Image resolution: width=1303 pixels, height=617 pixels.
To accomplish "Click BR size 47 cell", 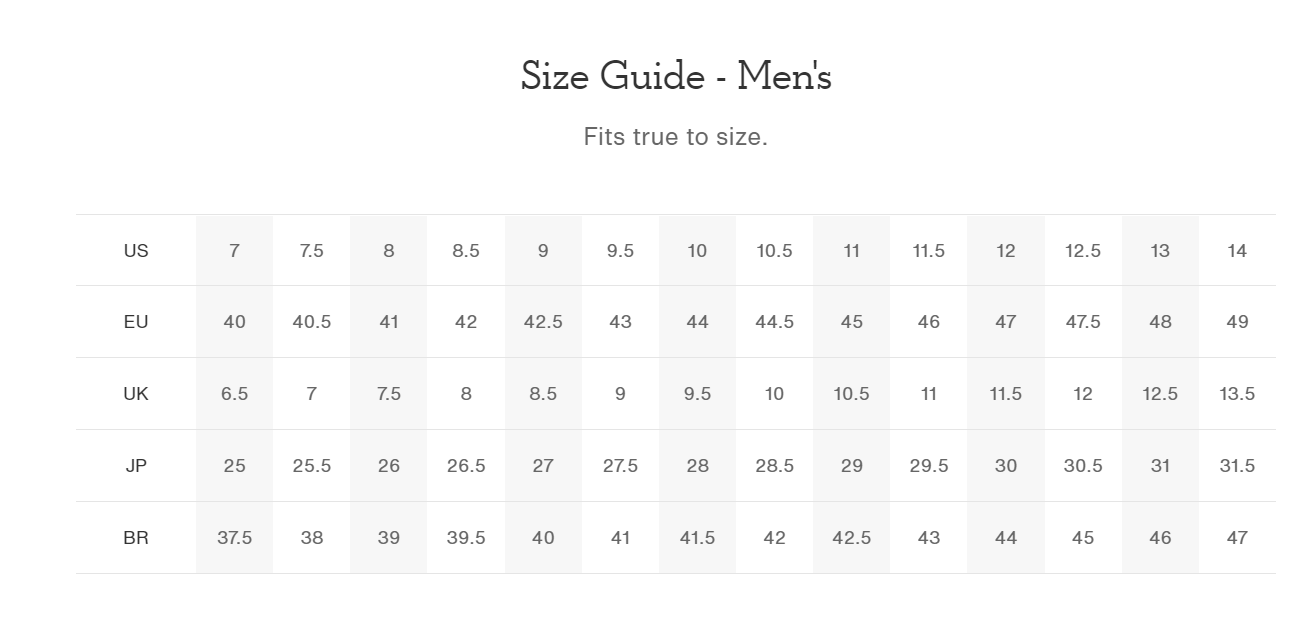I will (1237, 538).
